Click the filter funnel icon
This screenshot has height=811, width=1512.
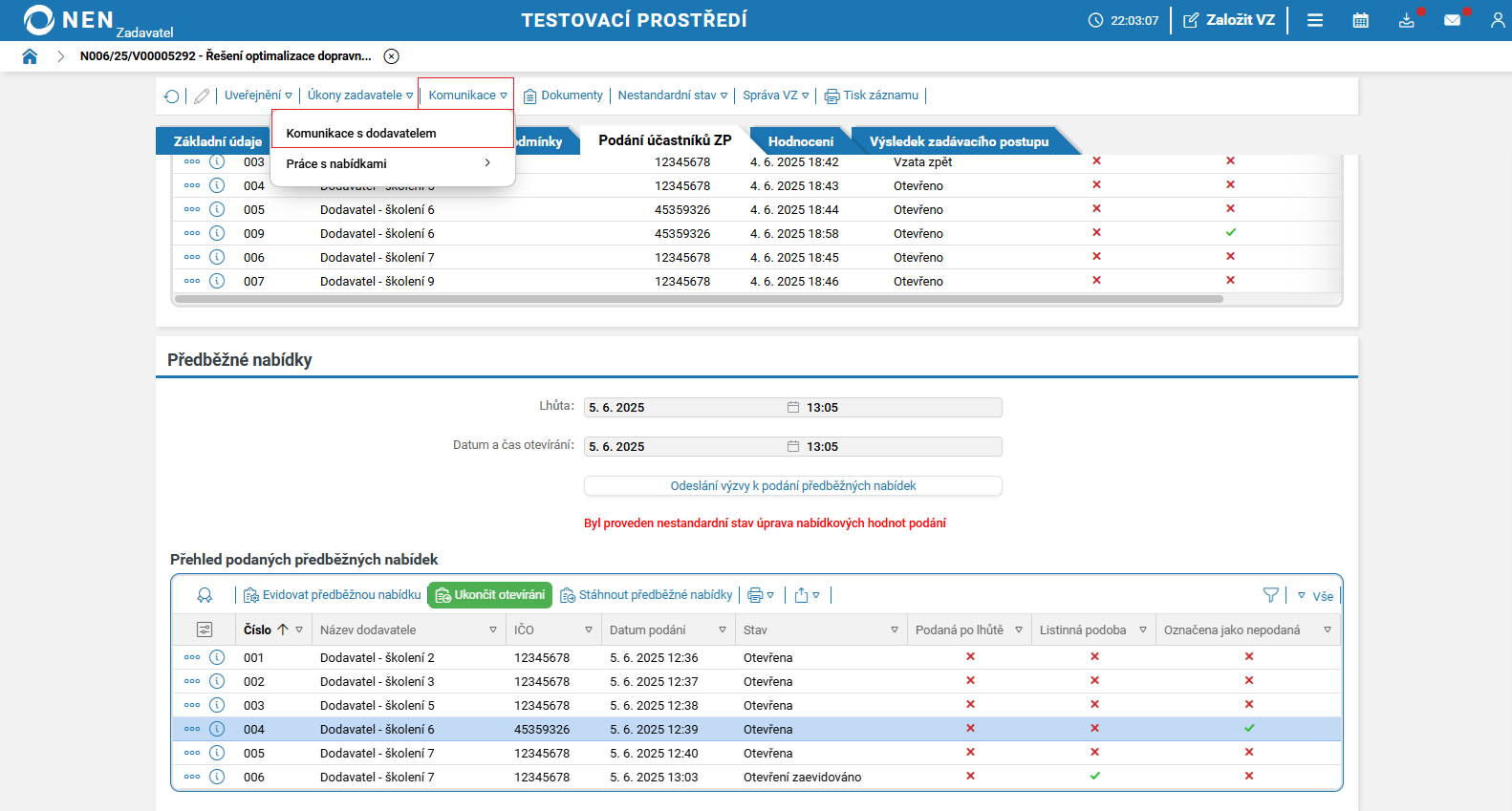tap(1270, 595)
